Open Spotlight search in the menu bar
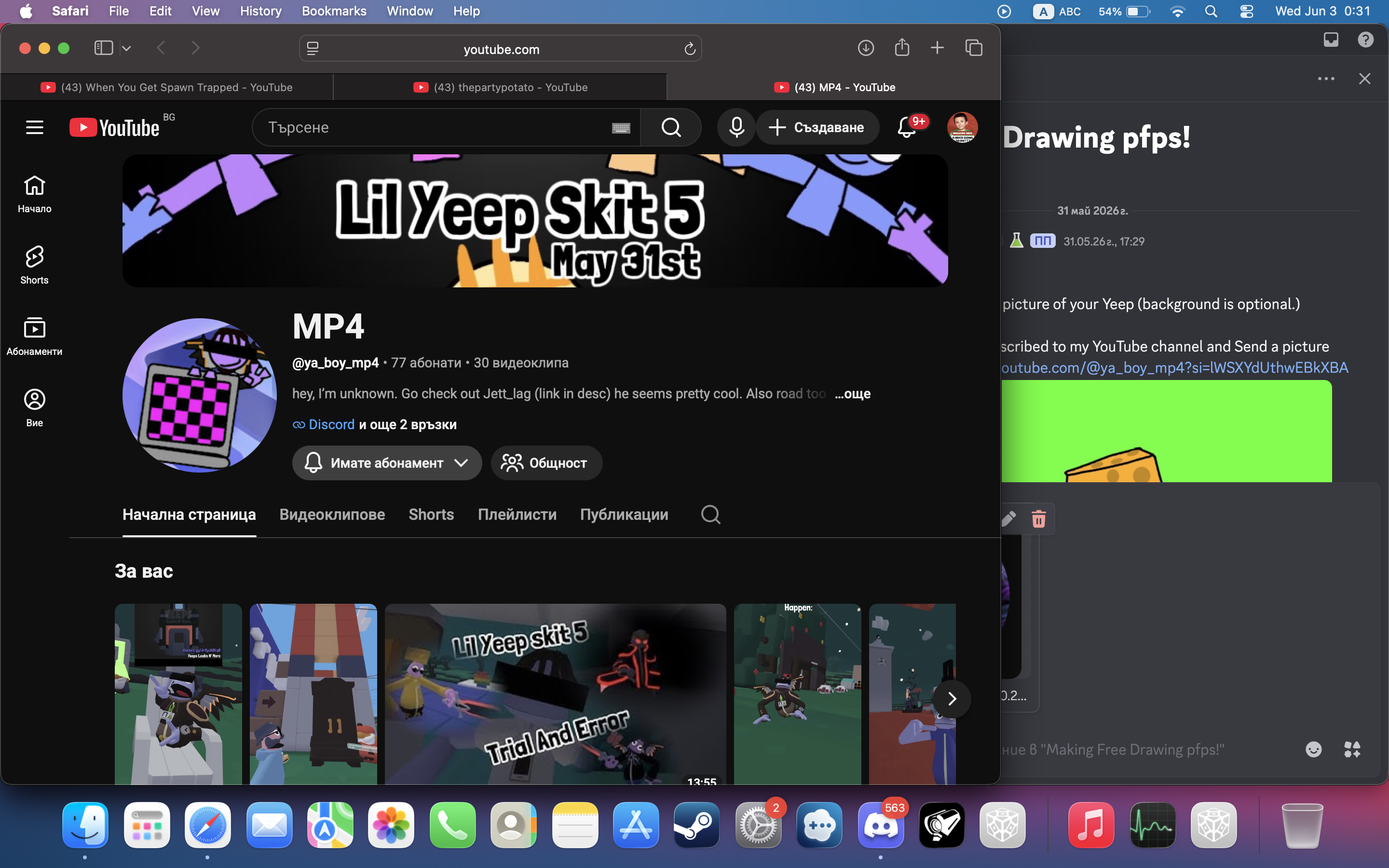This screenshot has height=868, width=1389. 1211,12
